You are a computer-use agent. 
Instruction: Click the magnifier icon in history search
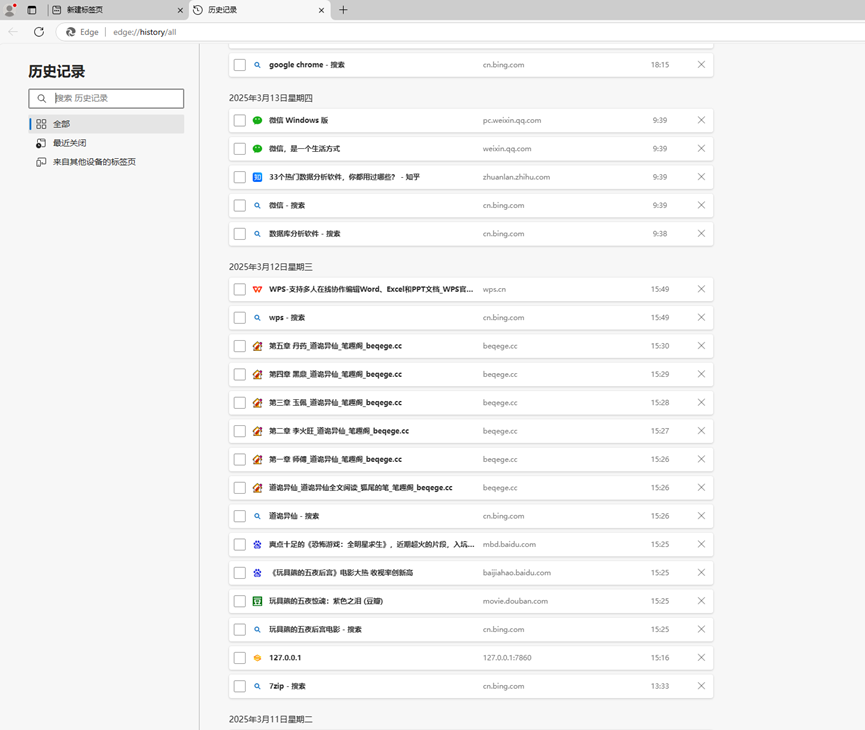click(x=41, y=98)
